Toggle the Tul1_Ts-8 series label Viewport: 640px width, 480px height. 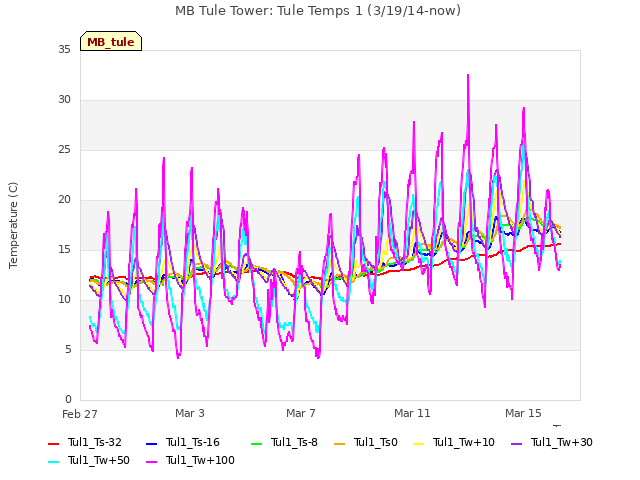(x=294, y=442)
